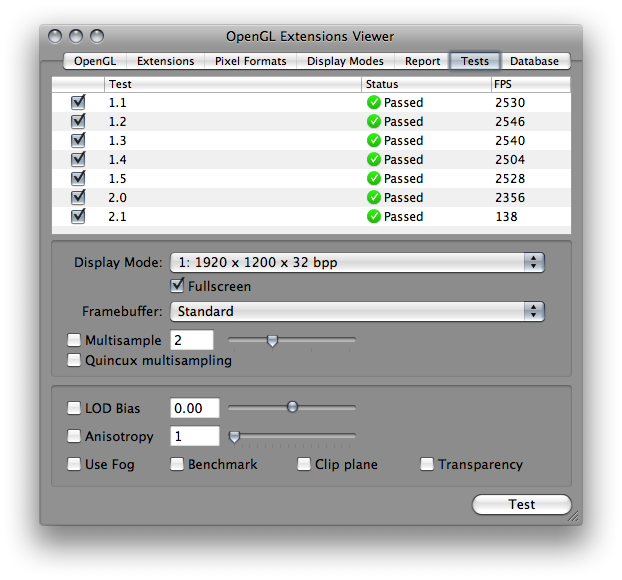Click the LOD Bias slider thumb
This screenshot has height=580, width=622.
pyautogui.click(x=292, y=407)
